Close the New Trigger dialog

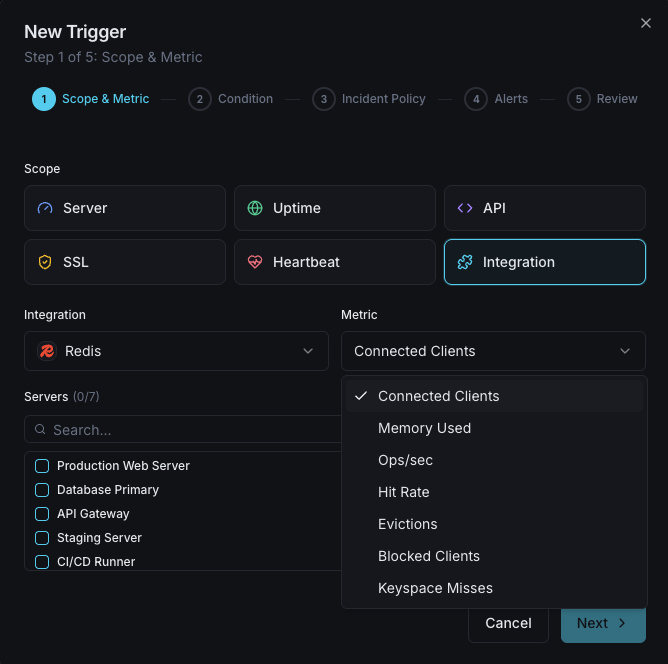(646, 23)
